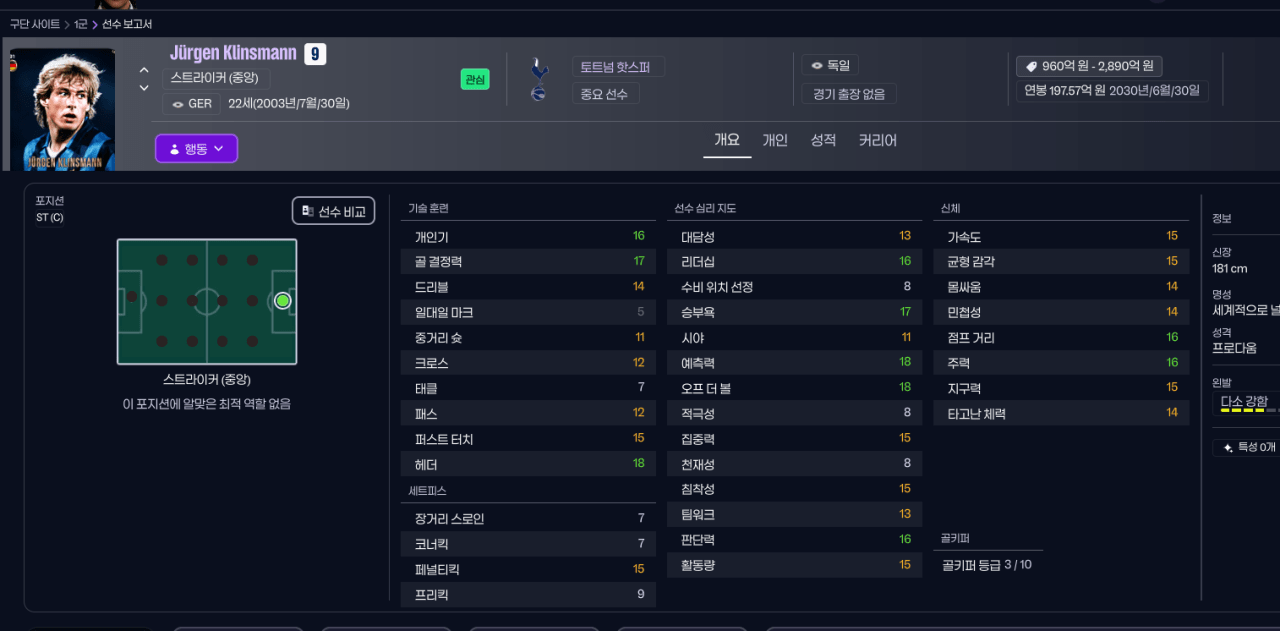Click the 특성 0개 traits button
Image resolution: width=1280 pixels, height=631 pixels.
point(1248,448)
